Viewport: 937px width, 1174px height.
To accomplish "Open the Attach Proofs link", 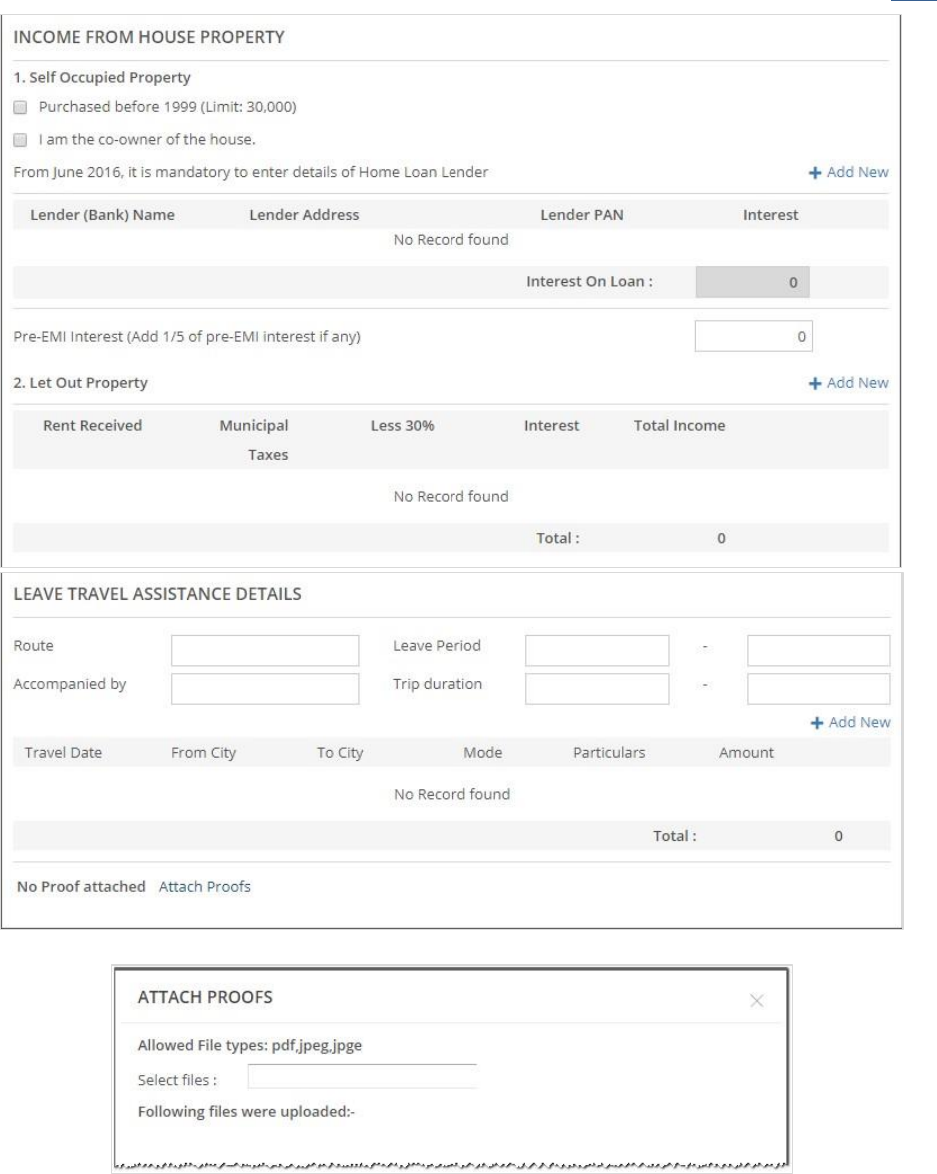I will 205,887.
